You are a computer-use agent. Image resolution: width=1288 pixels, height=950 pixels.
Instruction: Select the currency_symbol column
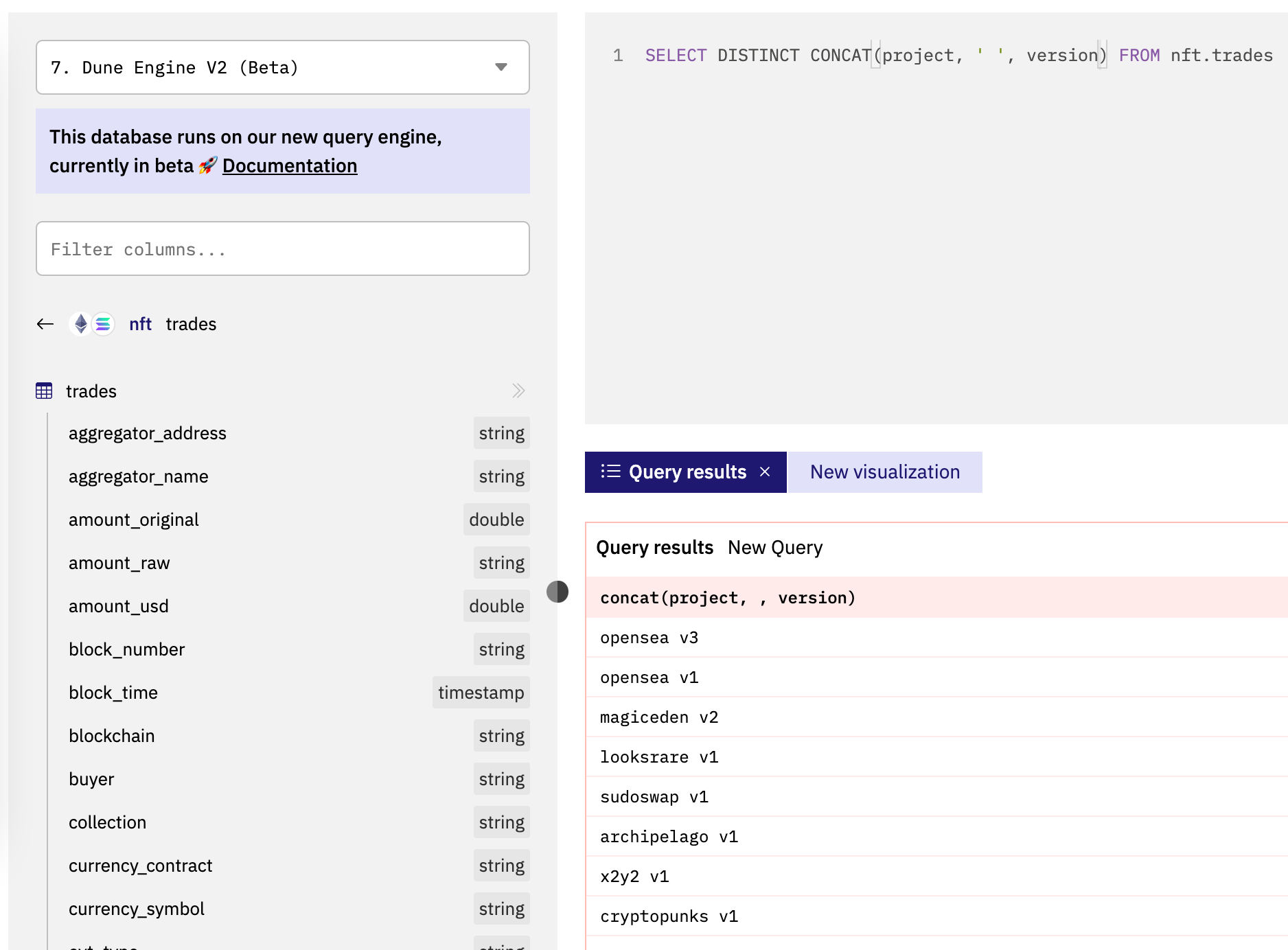pos(137,909)
